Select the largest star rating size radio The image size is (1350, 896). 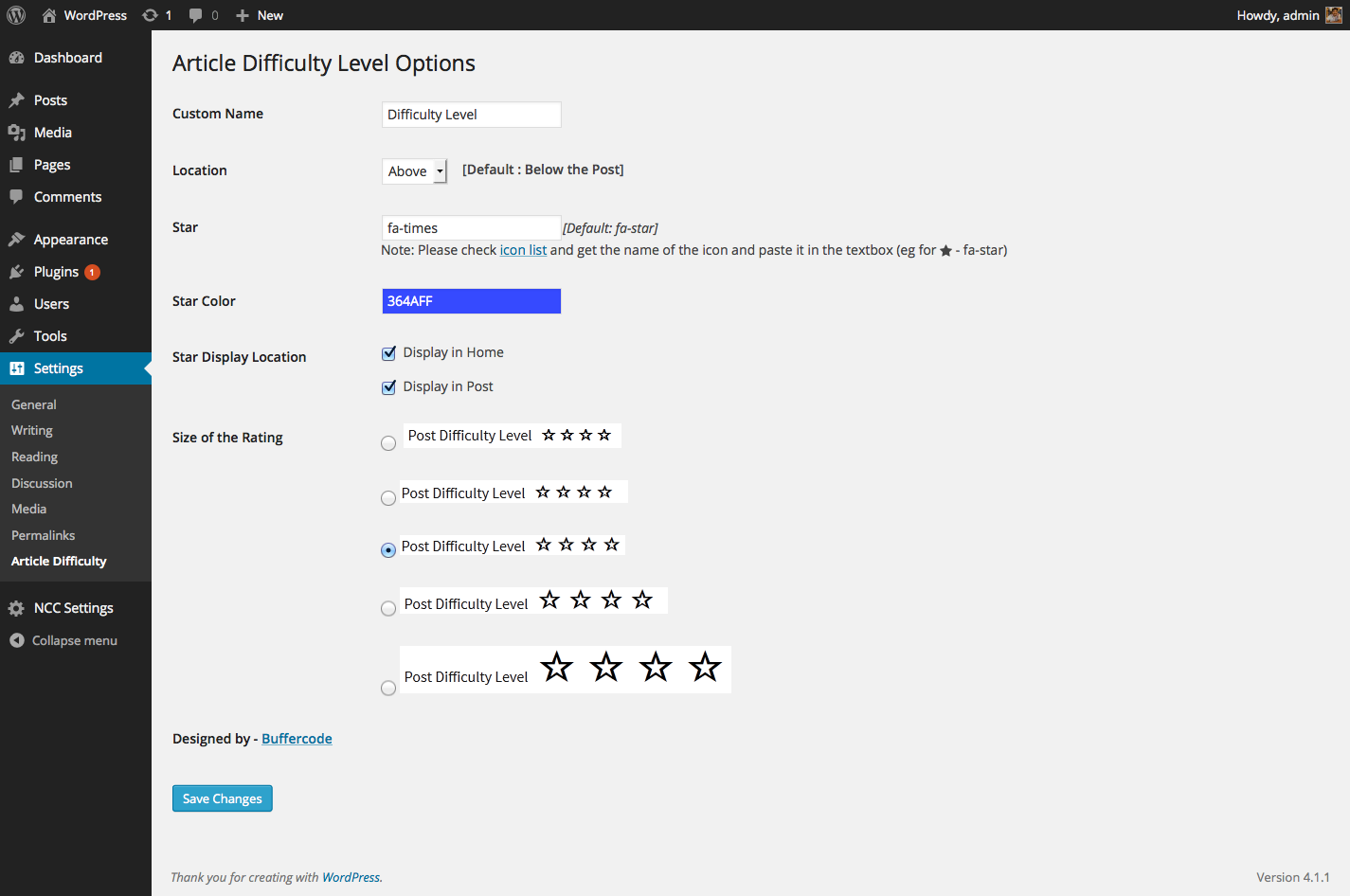(x=388, y=689)
